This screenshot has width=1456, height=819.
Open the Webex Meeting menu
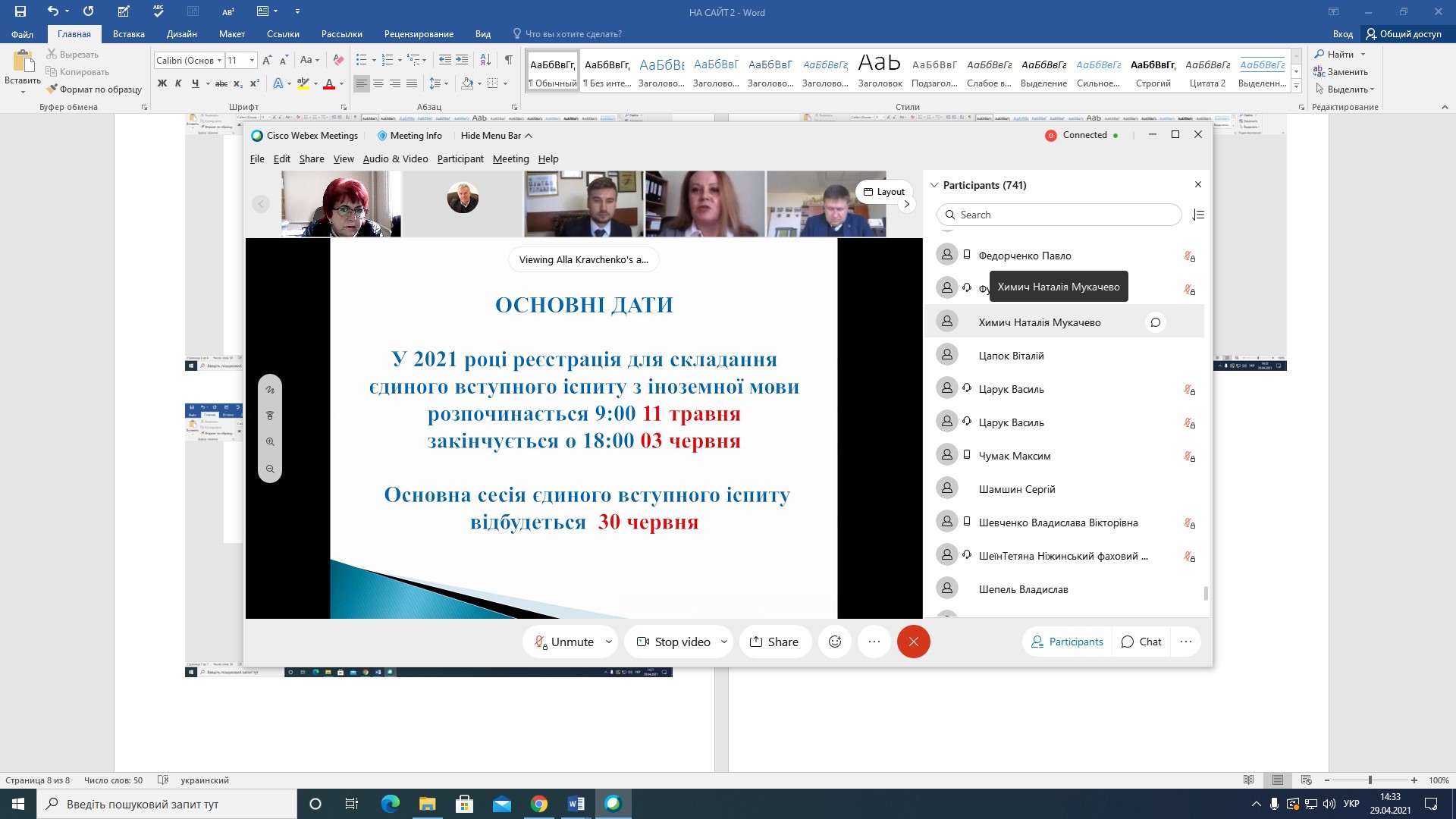(510, 158)
